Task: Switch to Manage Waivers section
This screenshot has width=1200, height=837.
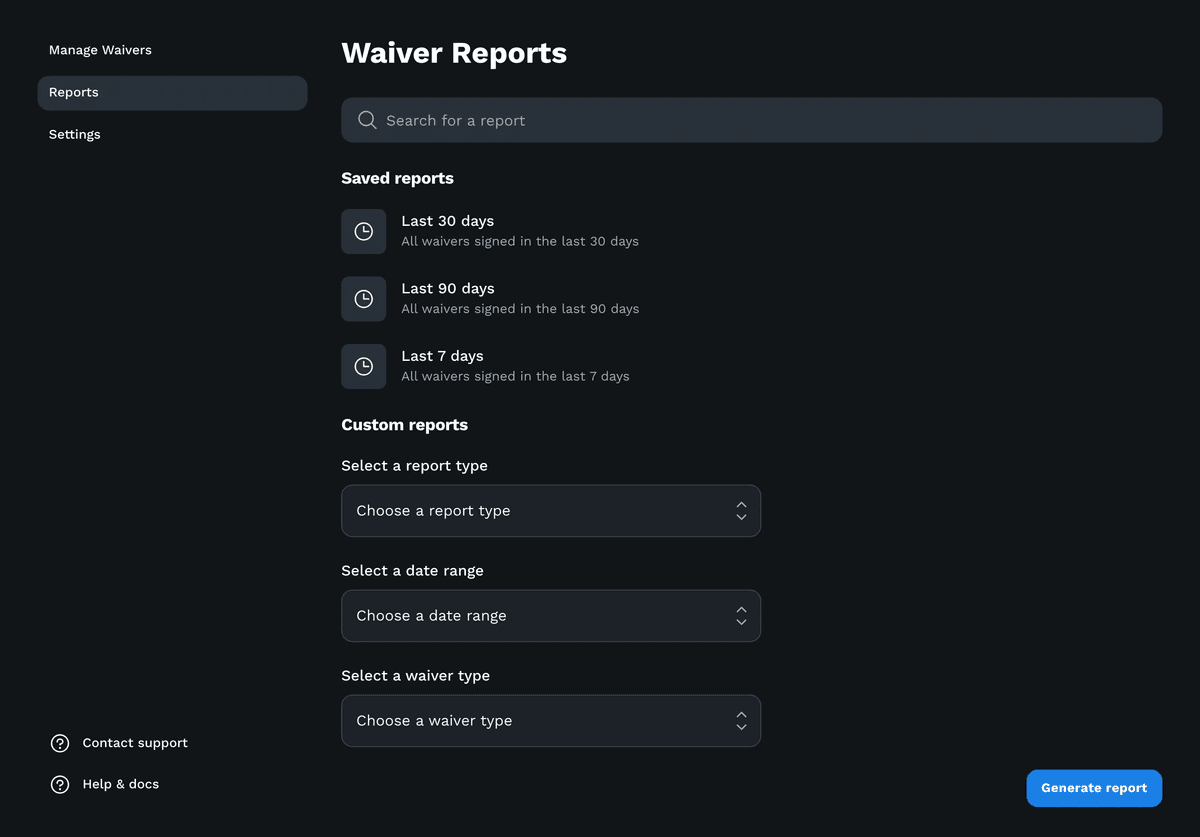Action: pos(100,49)
